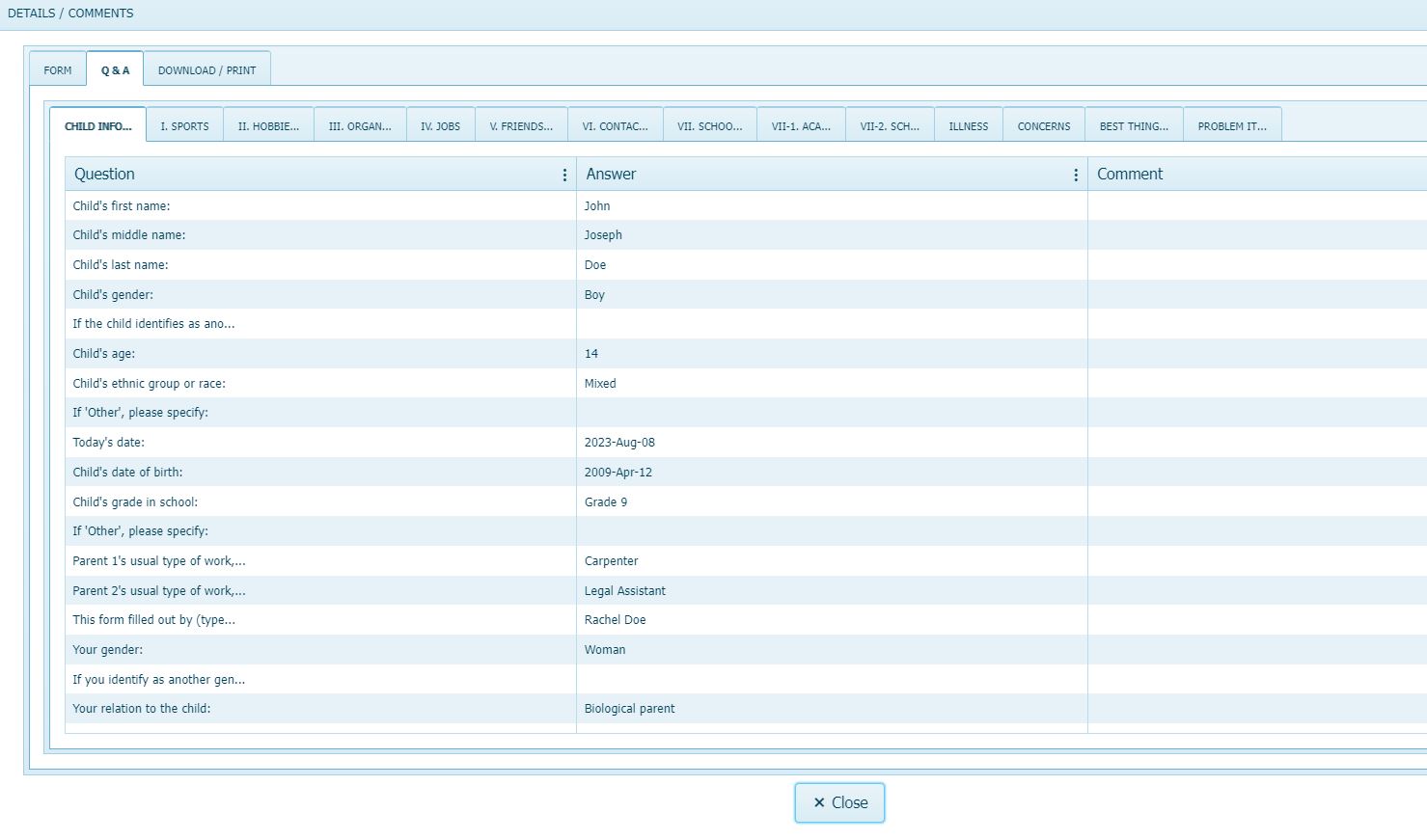
Task: Open the DOWNLOAD / PRINT tab
Action: [207, 69]
